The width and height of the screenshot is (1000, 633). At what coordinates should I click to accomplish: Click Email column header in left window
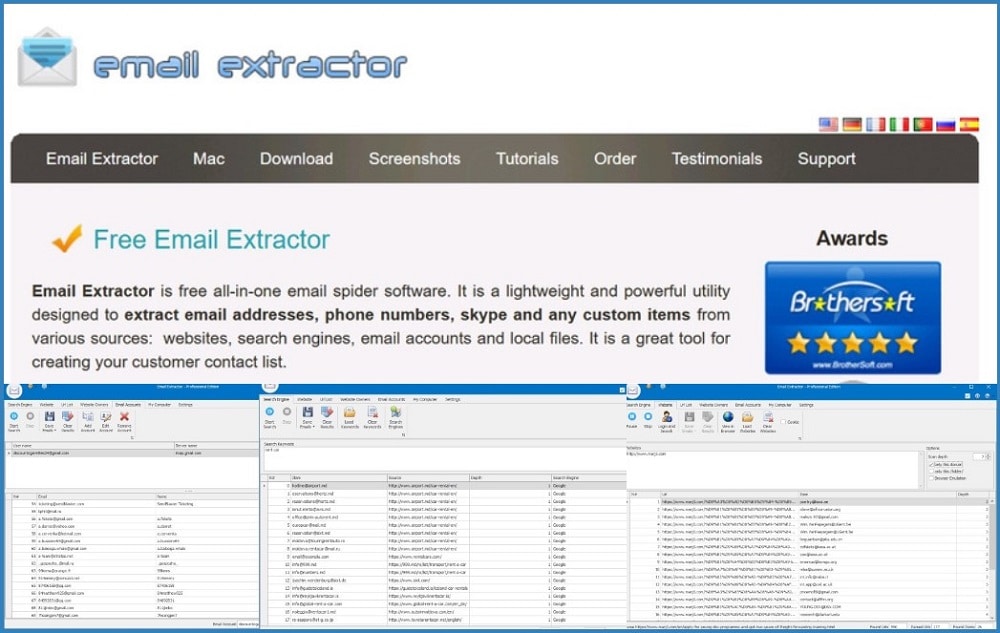[96, 497]
